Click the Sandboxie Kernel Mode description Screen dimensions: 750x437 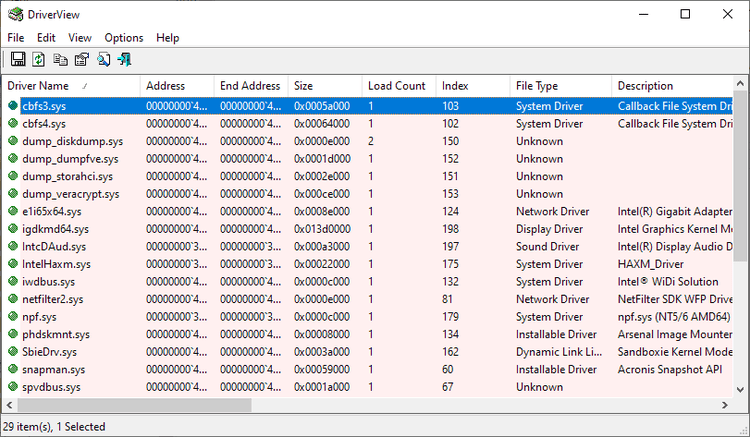click(x=675, y=351)
